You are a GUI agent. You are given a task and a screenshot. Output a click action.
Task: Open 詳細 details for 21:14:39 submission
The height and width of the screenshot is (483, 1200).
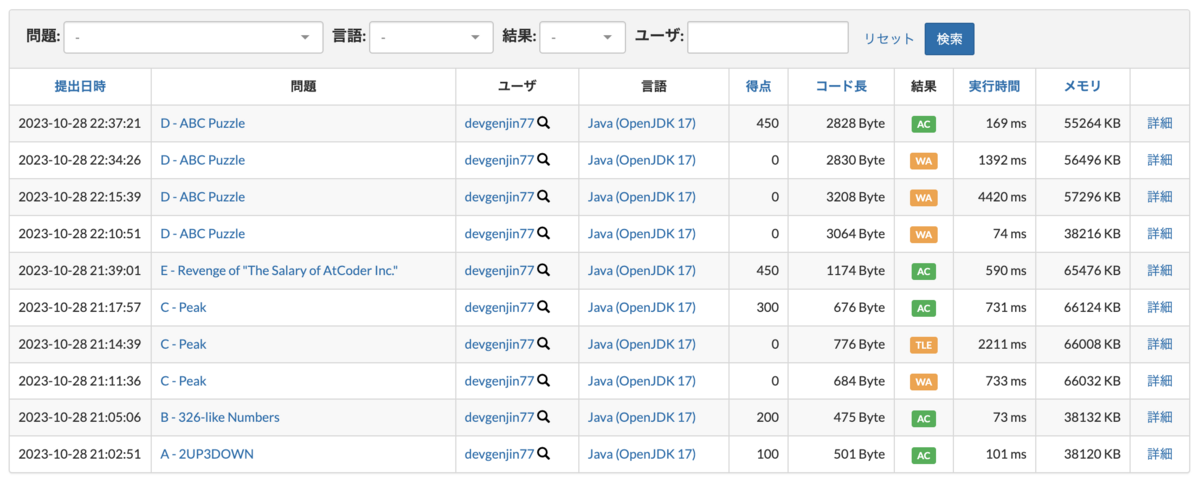(x=1160, y=344)
